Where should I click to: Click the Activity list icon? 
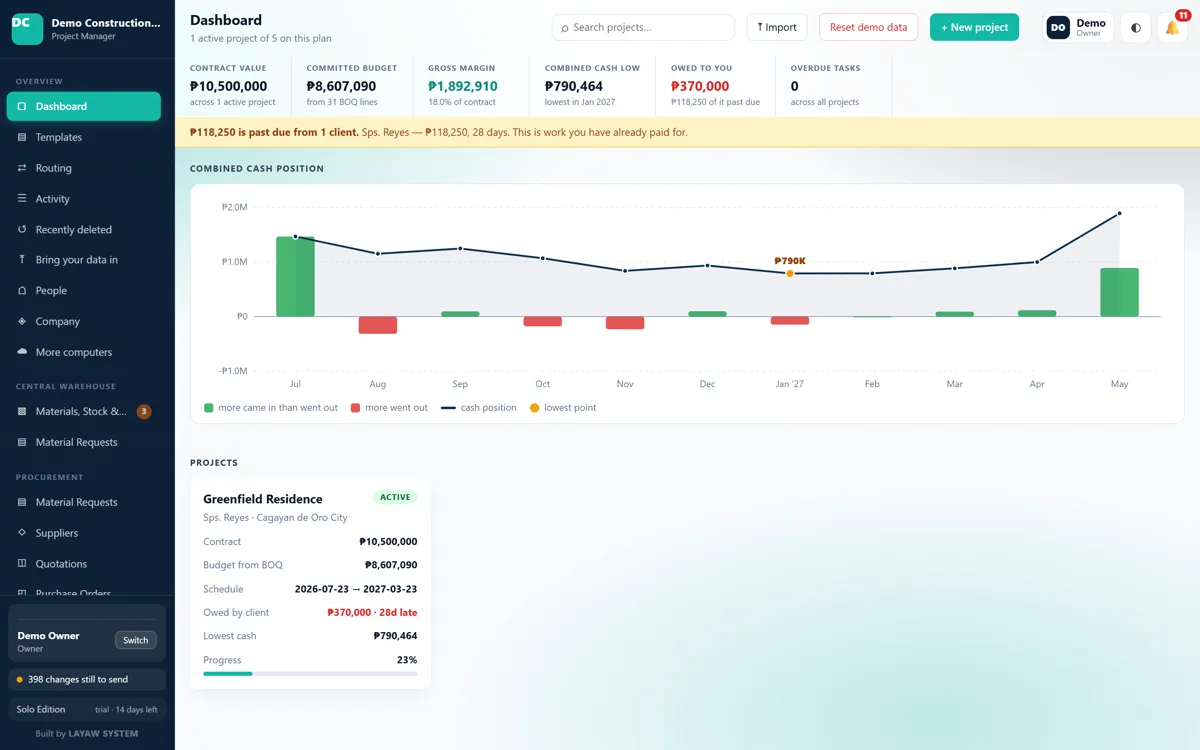(x=22, y=199)
